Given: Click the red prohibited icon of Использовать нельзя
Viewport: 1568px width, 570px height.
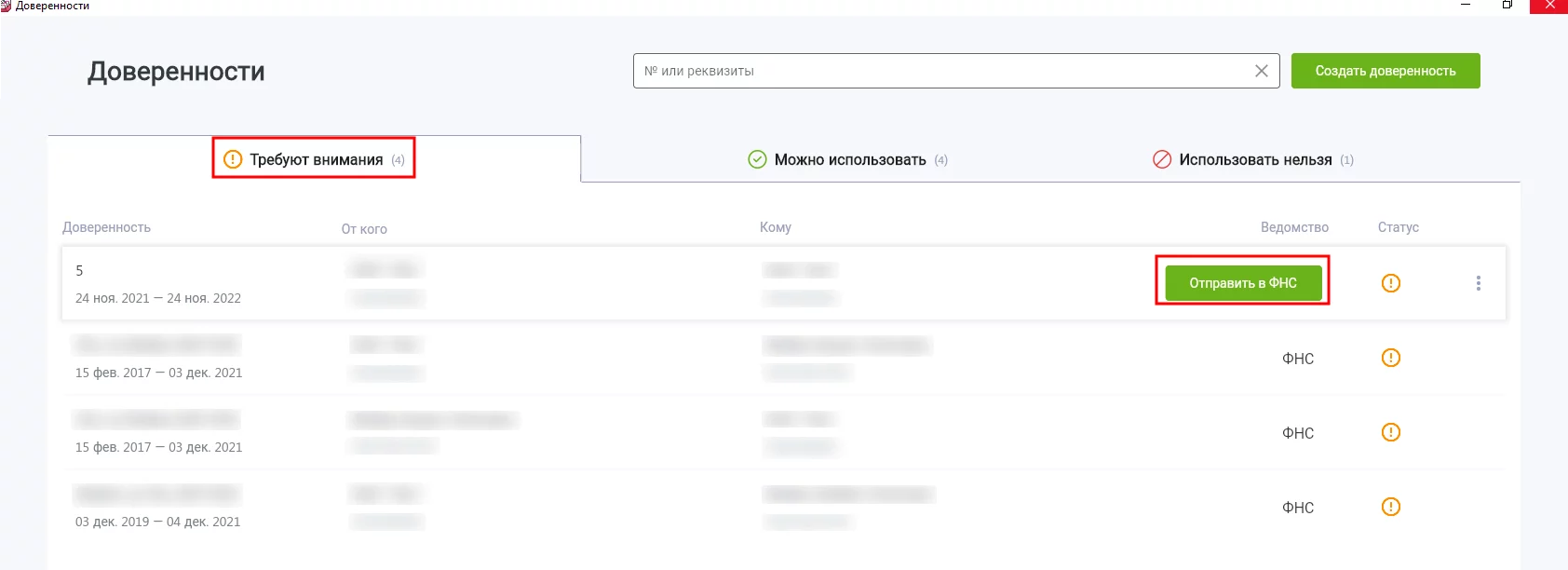Looking at the screenshot, I should (1162, 159).
